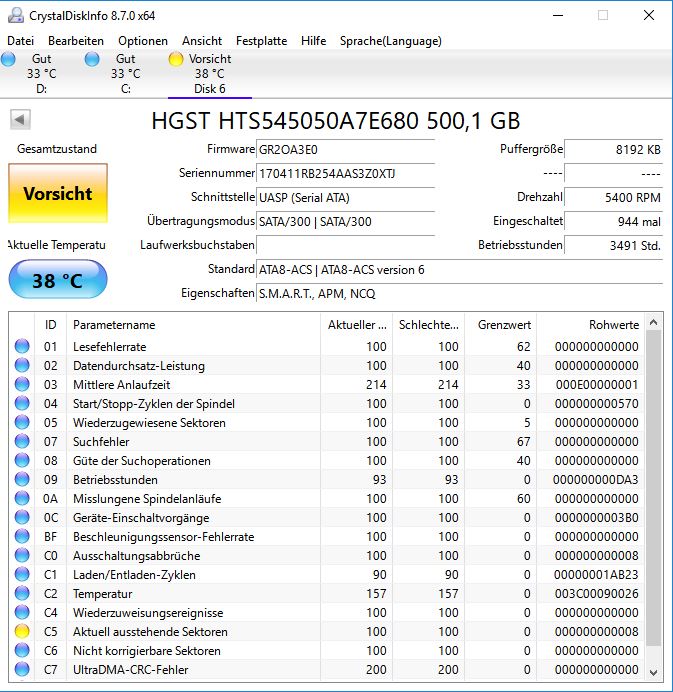Open the Sprache(Language) menu

391,41
